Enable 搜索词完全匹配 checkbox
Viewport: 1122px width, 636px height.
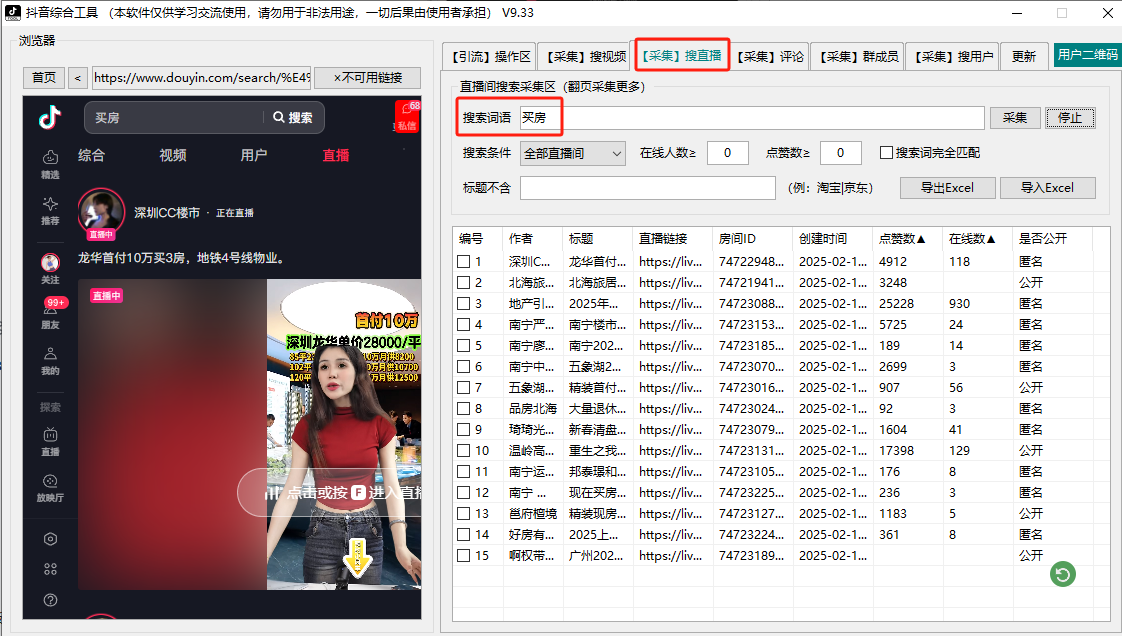point(886,153)
